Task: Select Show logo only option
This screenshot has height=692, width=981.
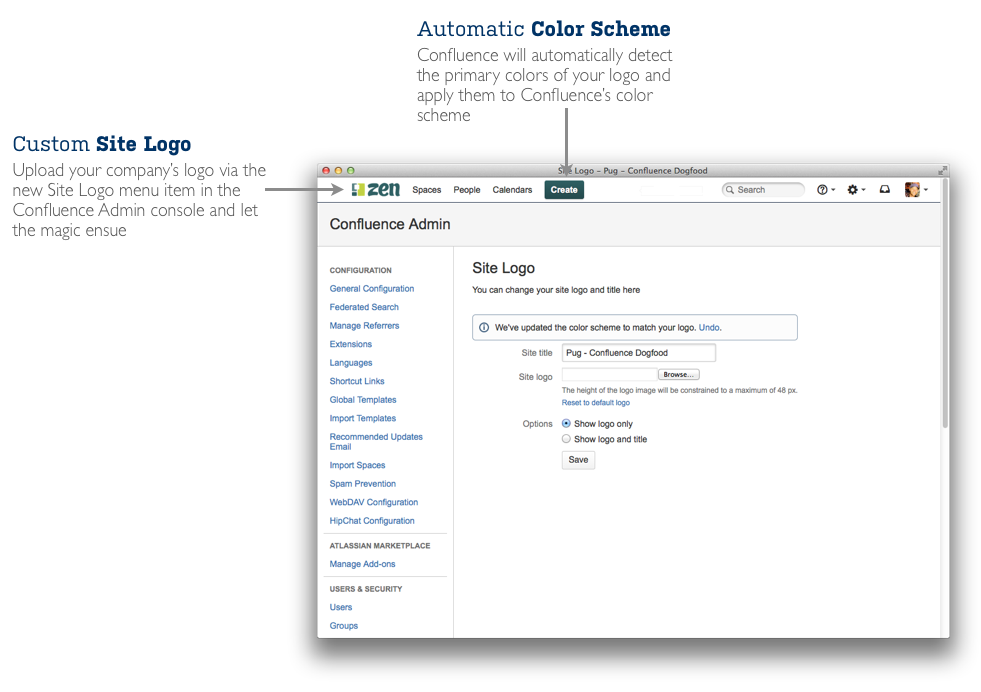Action: tap(566, 424)
